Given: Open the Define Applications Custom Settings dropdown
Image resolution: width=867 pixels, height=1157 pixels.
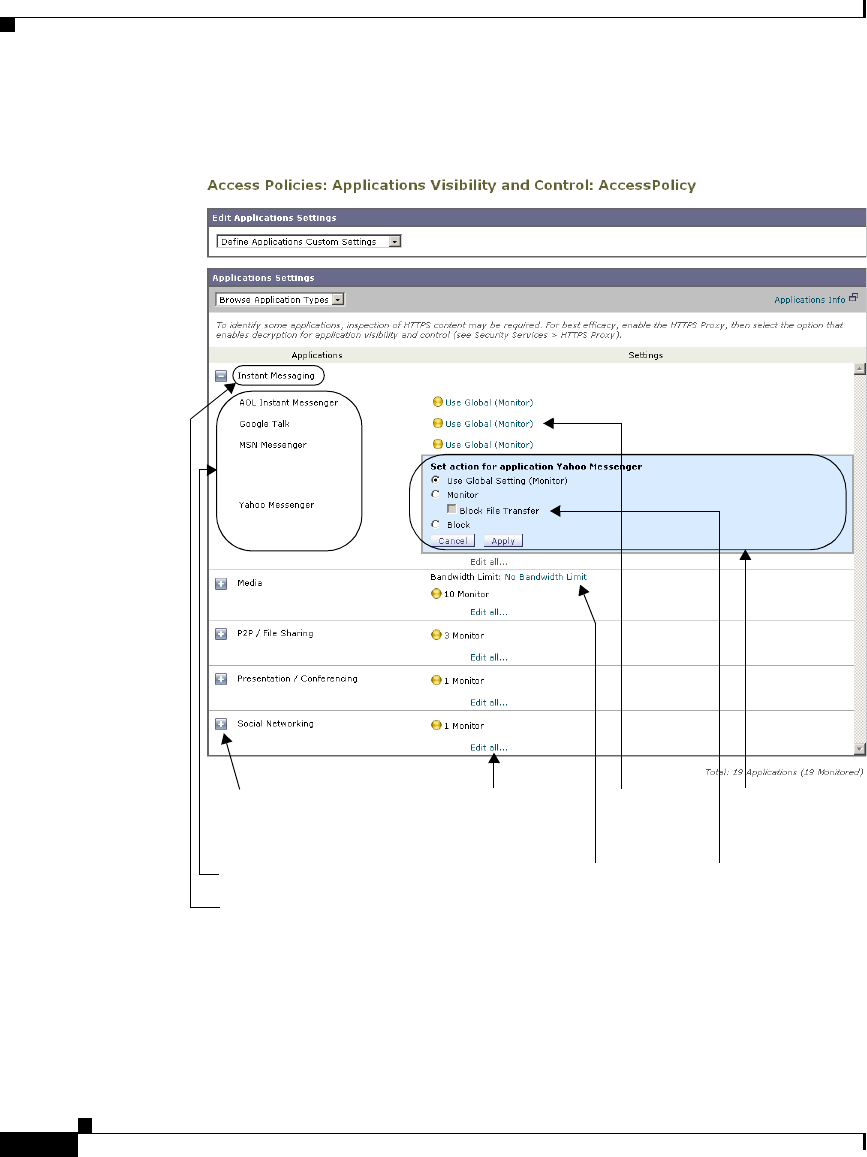Looking at the screenshot, I should [x=395, y=242].
